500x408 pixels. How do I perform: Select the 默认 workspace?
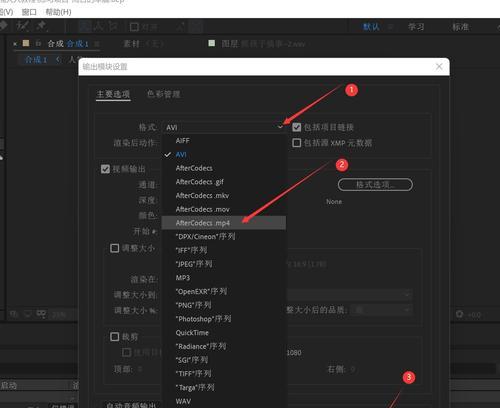tap(371, 27)
